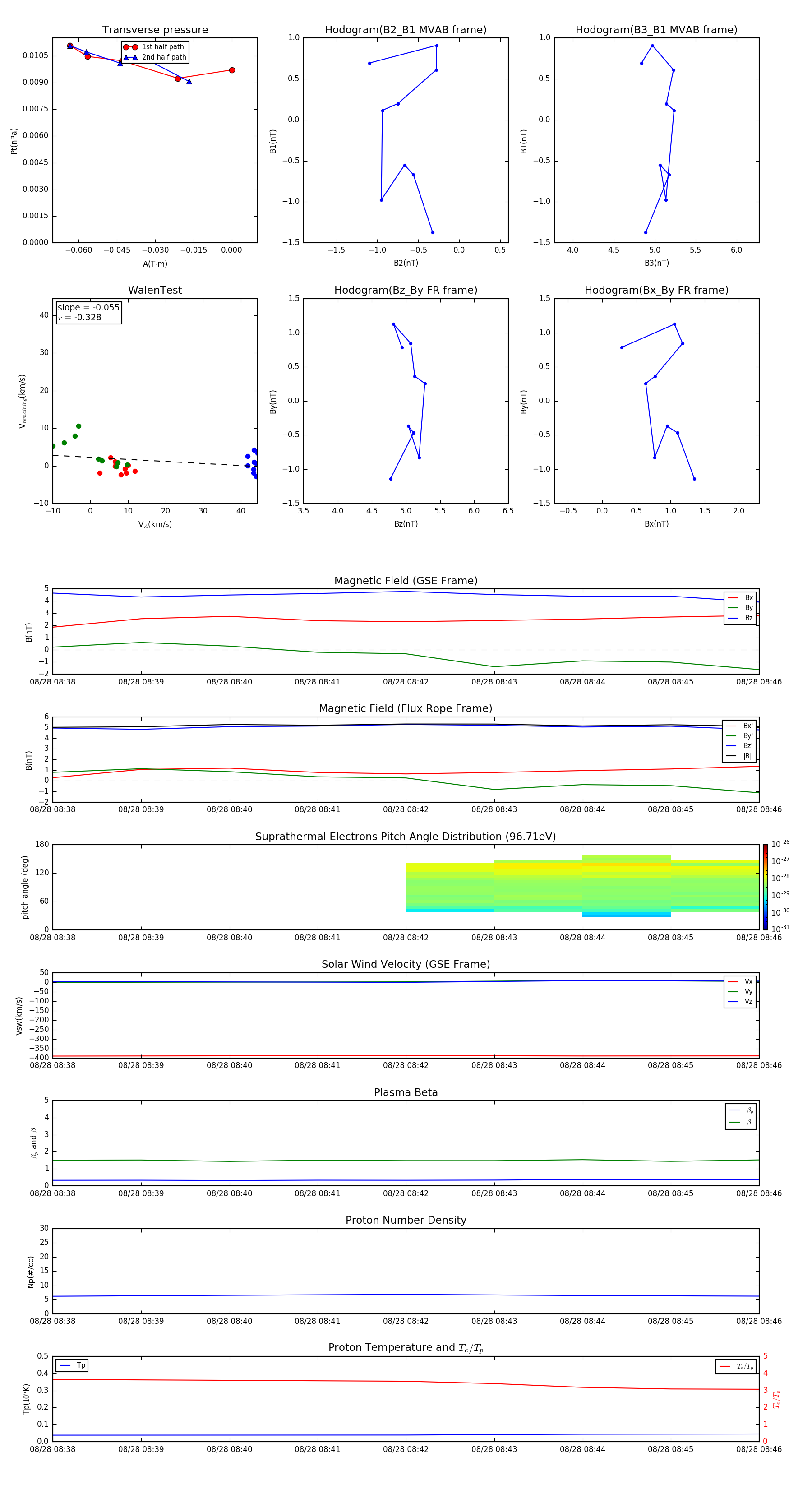The width and height of the screenshot is (812, 1489).
Task: Click the "Pt(nPa)" y-axis label
Action: click(14, 141)
